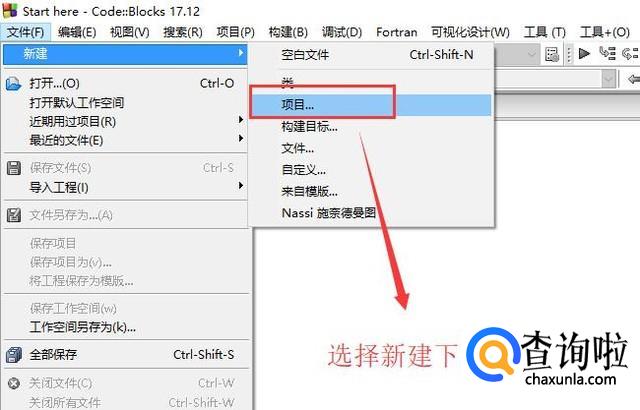Image resolution: width=640 pixels, height=410 pixels.
Task: Choose Nassi 施奈德曼图 option
Action: coord(329,213)
